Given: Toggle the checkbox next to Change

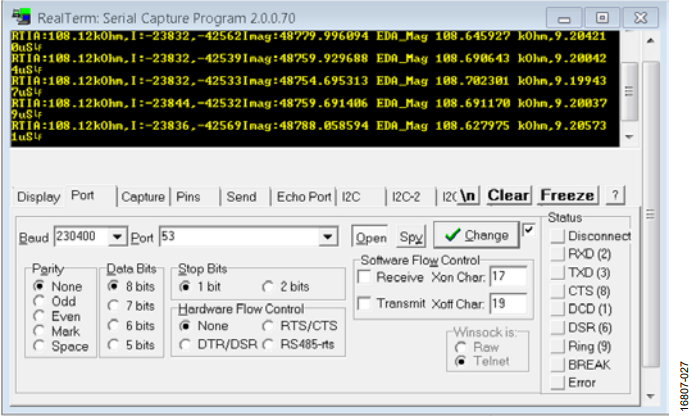Looking at the screenshot, I should 529,230.
